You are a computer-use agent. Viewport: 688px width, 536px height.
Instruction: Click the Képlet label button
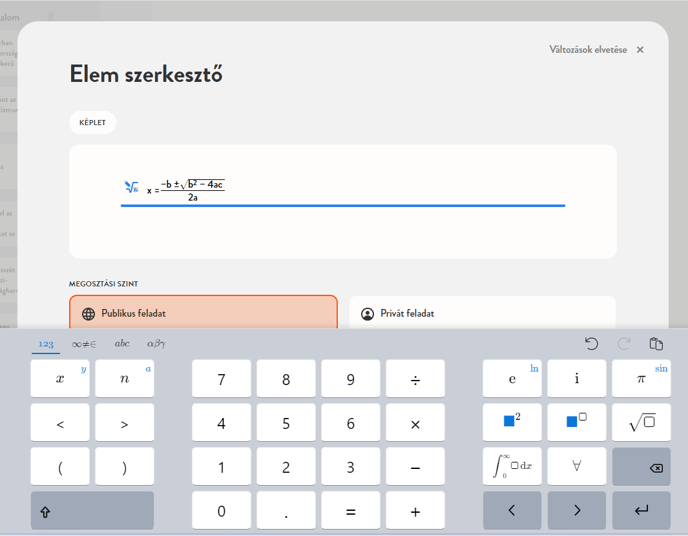[93, 123]
